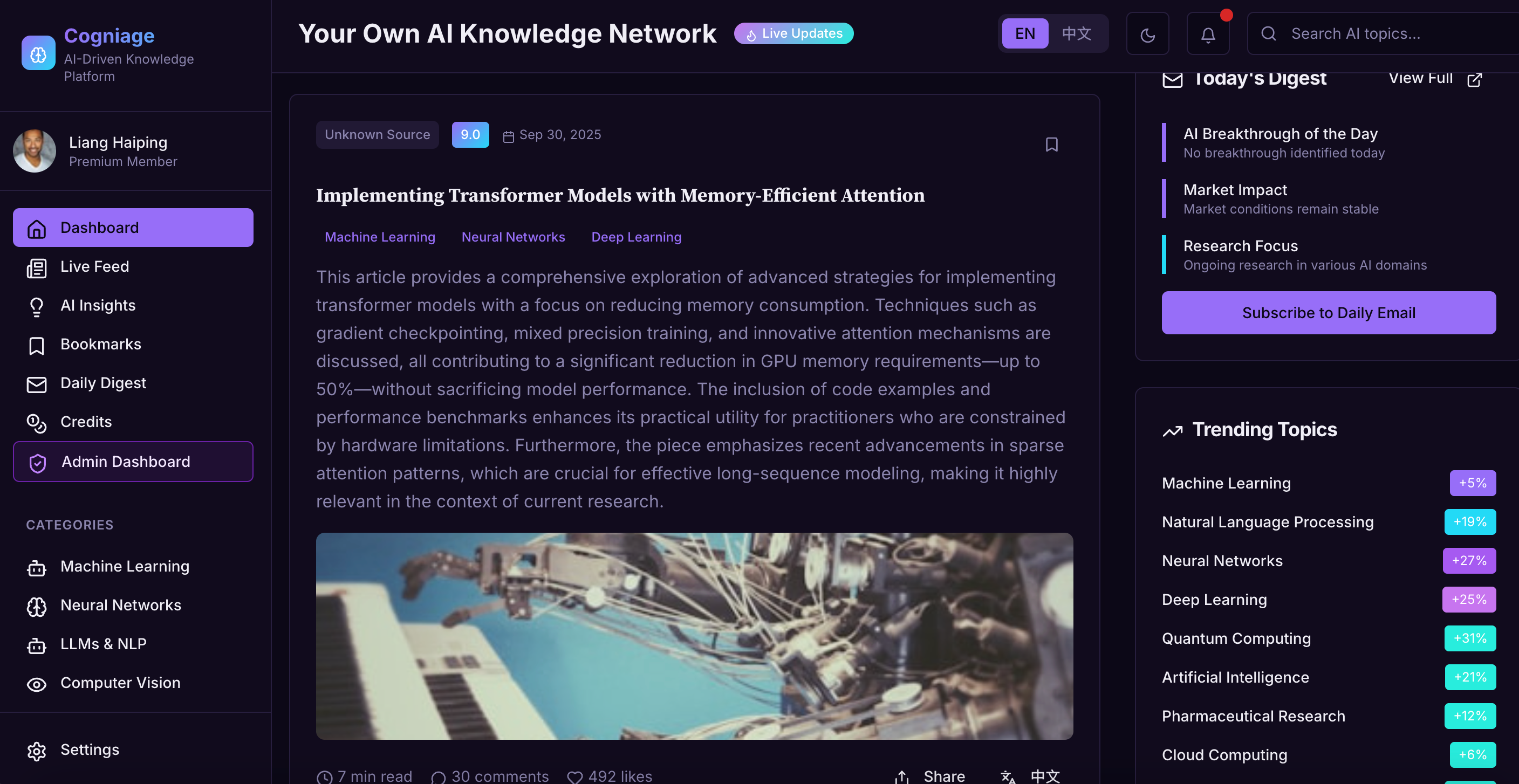This screenshot has width=1519, height=784.
Task: Switch language to 中文 in header
Action: coord(1076,33)
